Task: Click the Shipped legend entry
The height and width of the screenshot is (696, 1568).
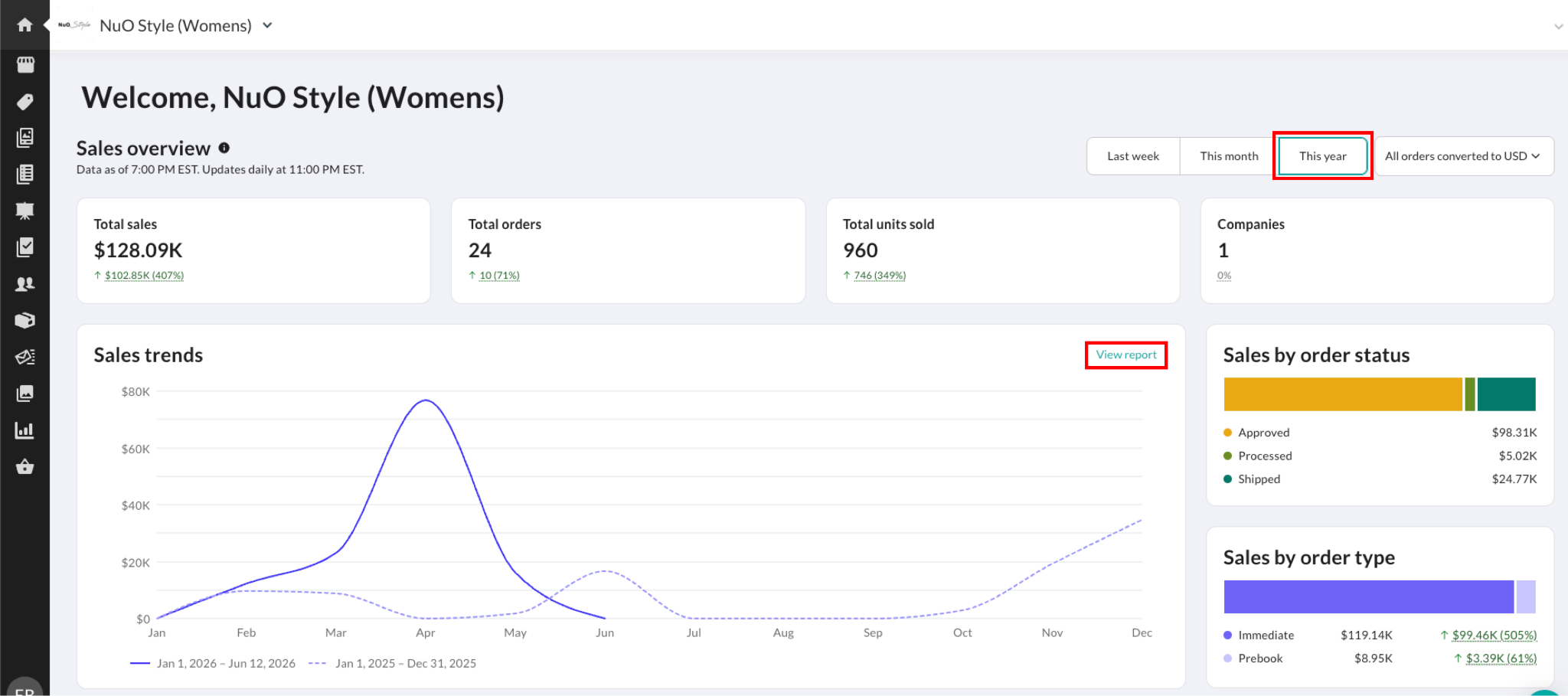Action: pyautogui.click(x=1252, y=479)
